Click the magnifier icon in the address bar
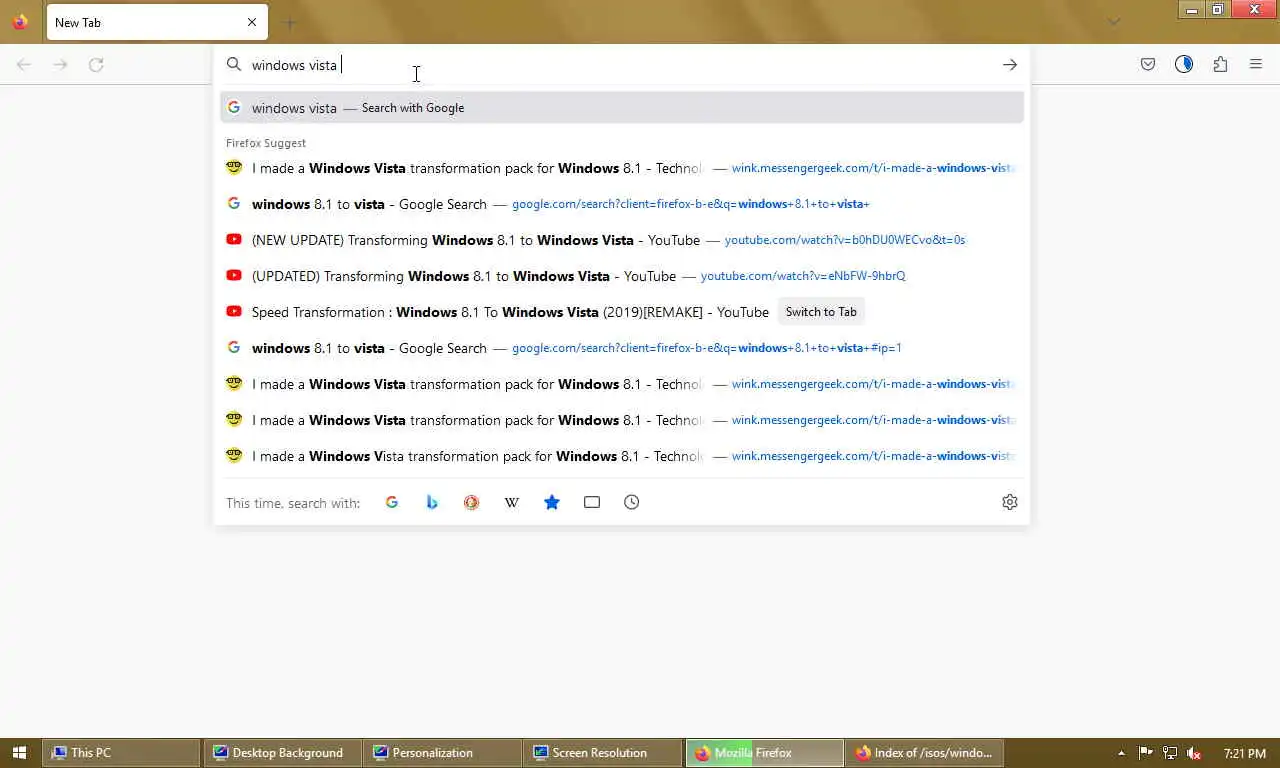Viewport: 1280px width, 768px height. coord(234,64)
